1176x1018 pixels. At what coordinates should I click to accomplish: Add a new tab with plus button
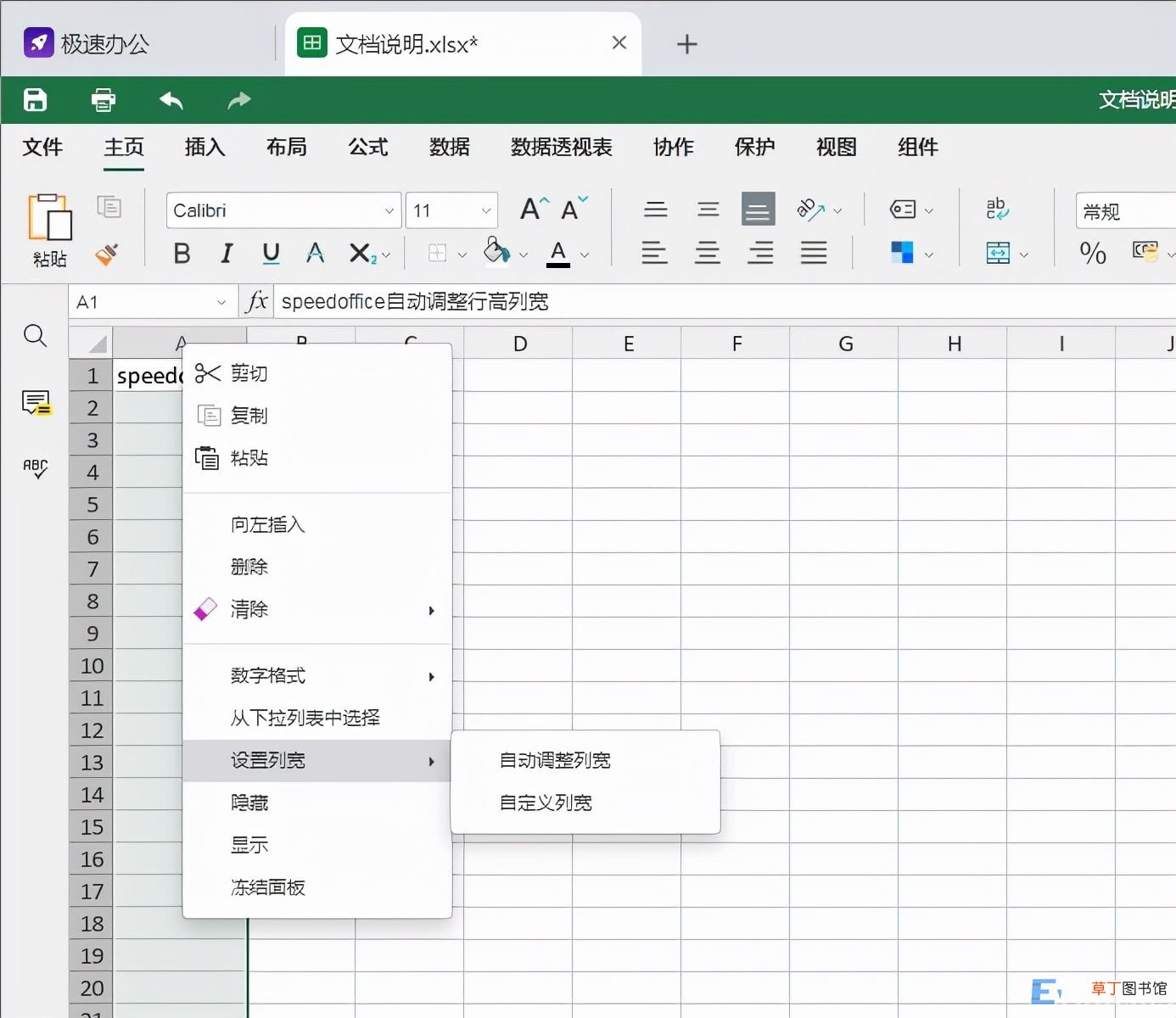coord(687,44)
